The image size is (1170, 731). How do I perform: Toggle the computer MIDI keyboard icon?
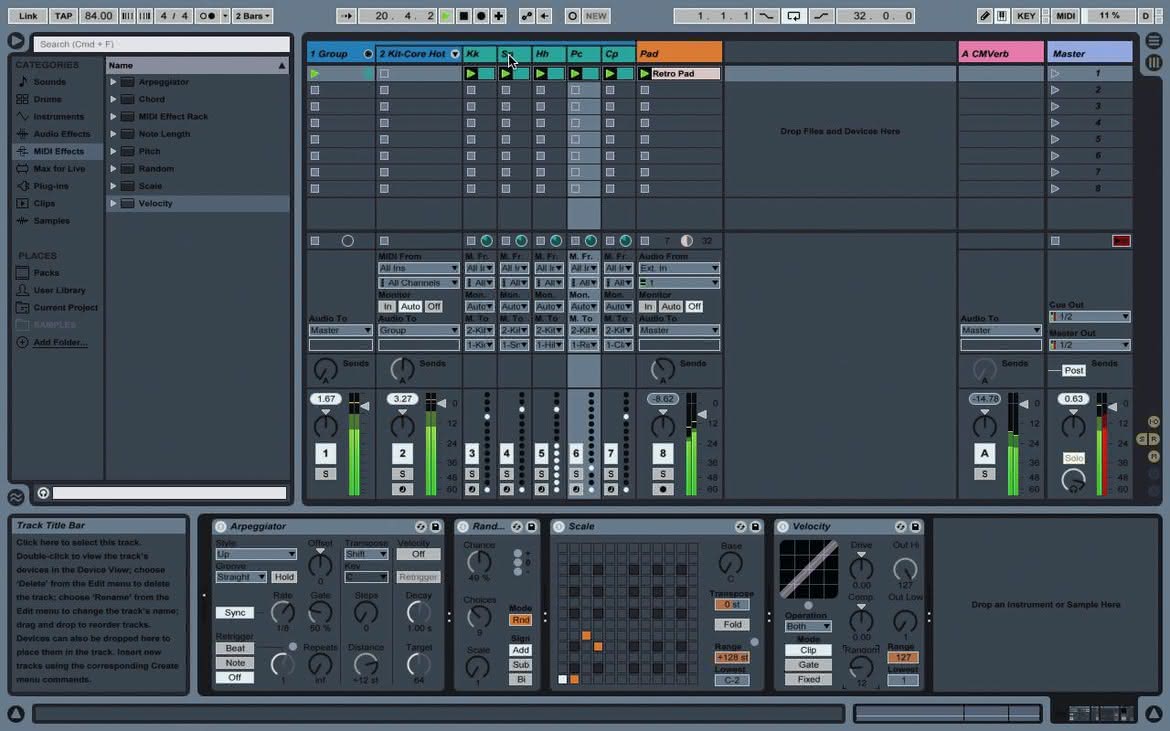[x=1001, y=16]
